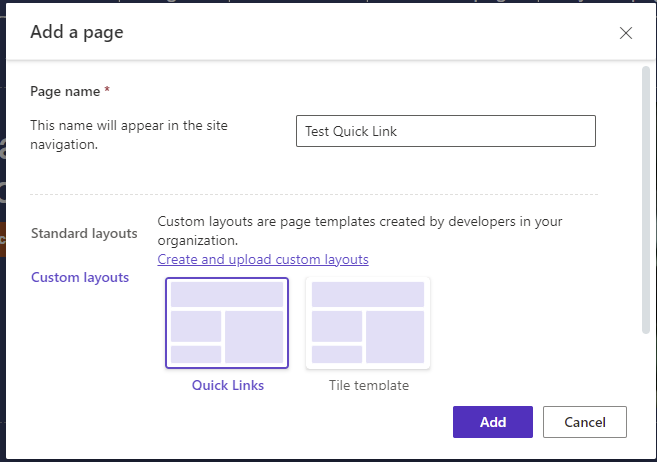
Task: Click the site navigation description text
Action: point(129,135)
